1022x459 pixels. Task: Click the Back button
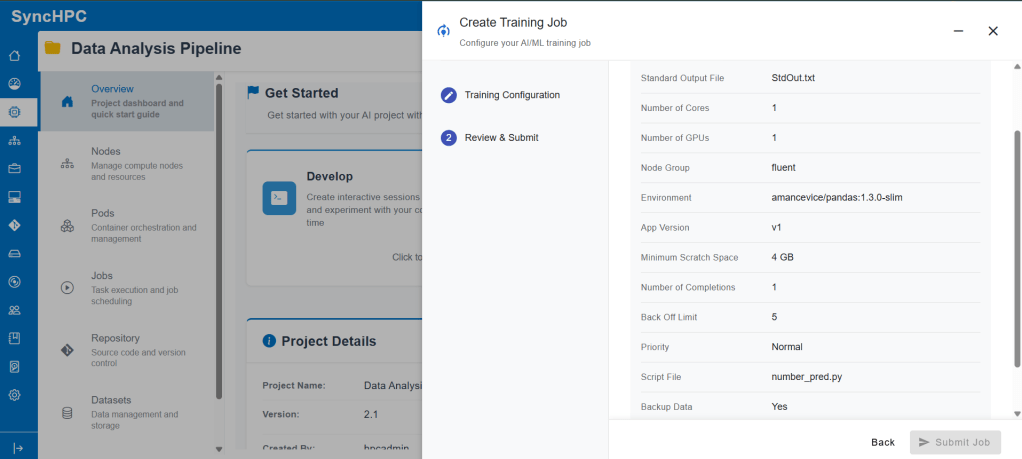coord(882,442)
